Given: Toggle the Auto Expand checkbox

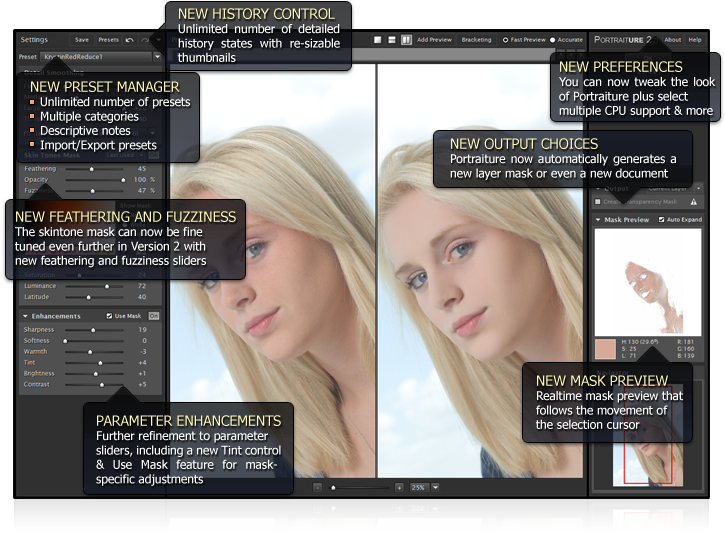Looking at the screenshot, I should click(661, 220).
